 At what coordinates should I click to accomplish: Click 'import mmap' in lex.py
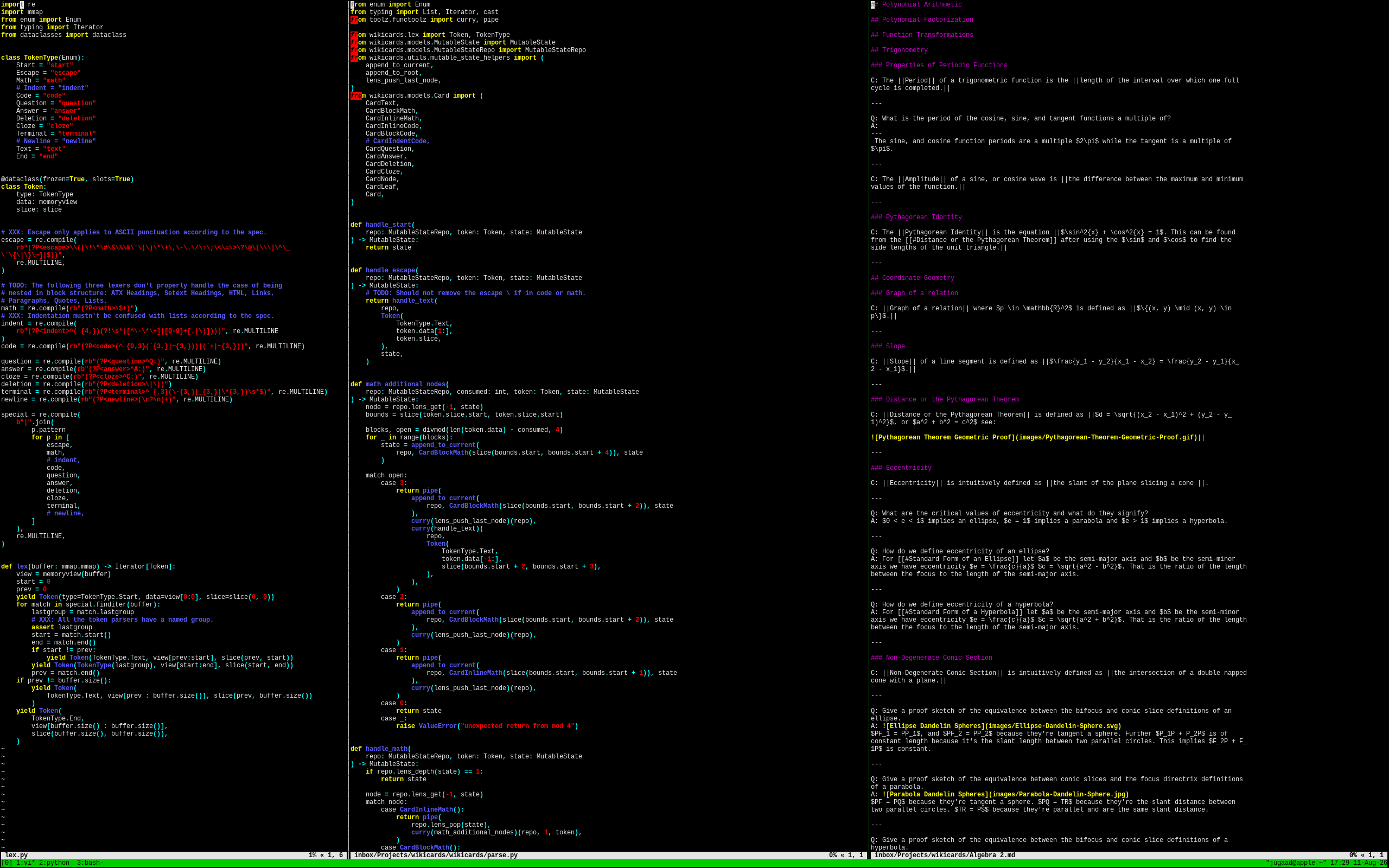22,12
